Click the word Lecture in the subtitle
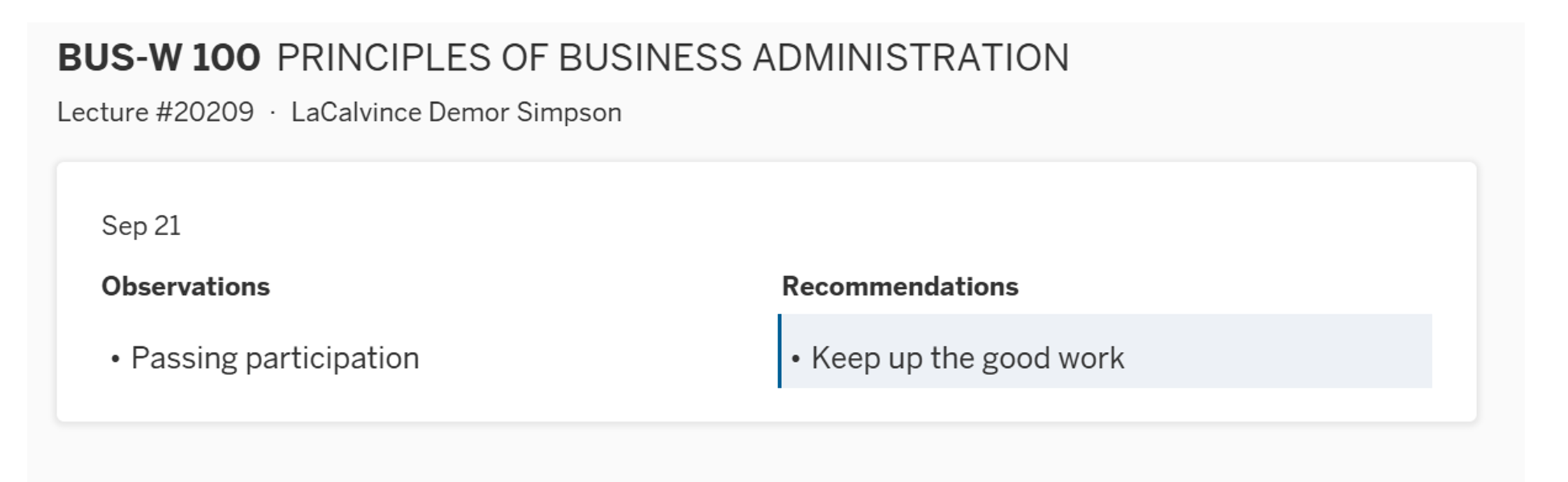Screen dimensions: 1568x482 [103, 113]
